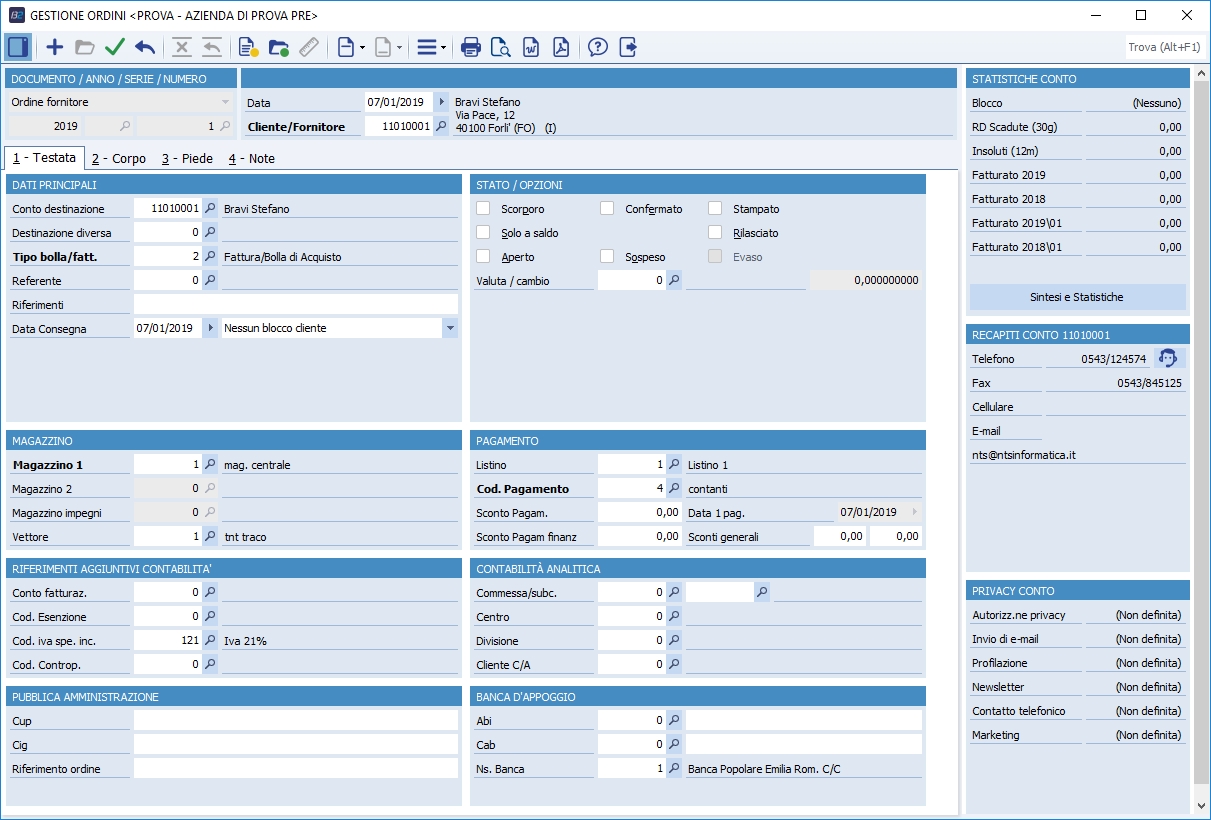Click the plus icon to create new order
Image resolution: width=1211 pixels, height=820 pixels.
tap(55, 47)
